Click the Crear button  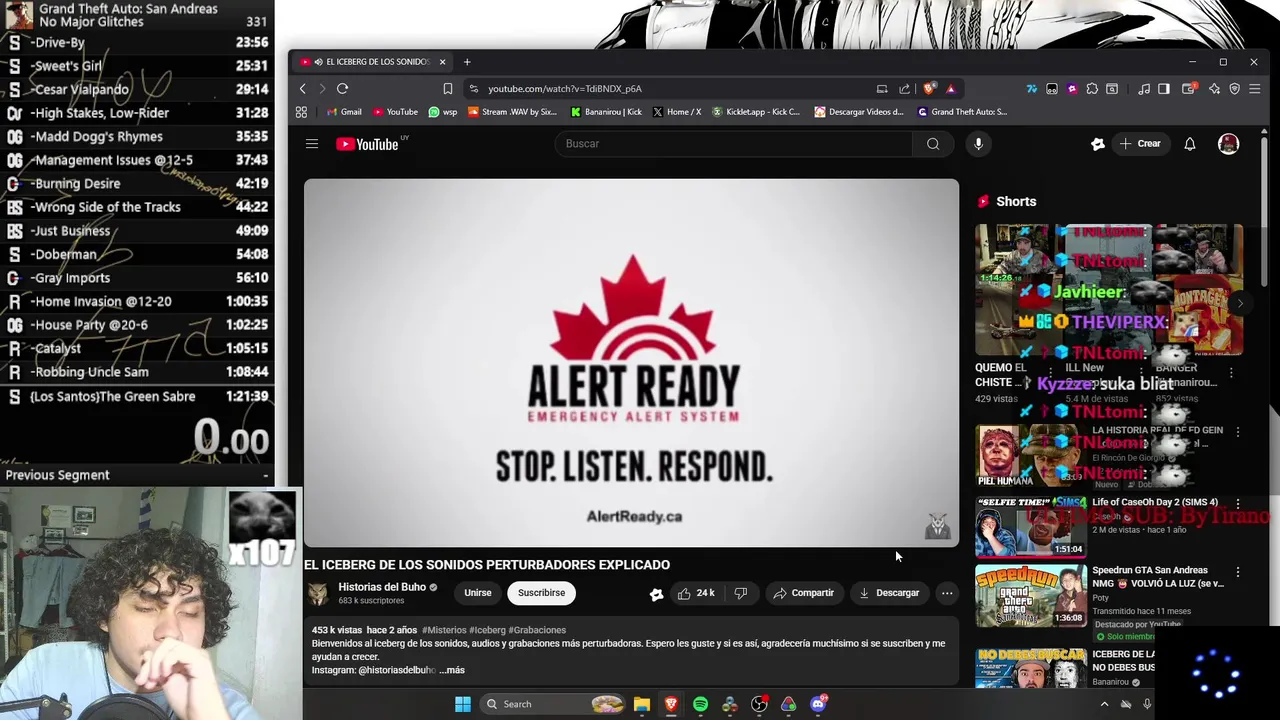(1140, 144)
